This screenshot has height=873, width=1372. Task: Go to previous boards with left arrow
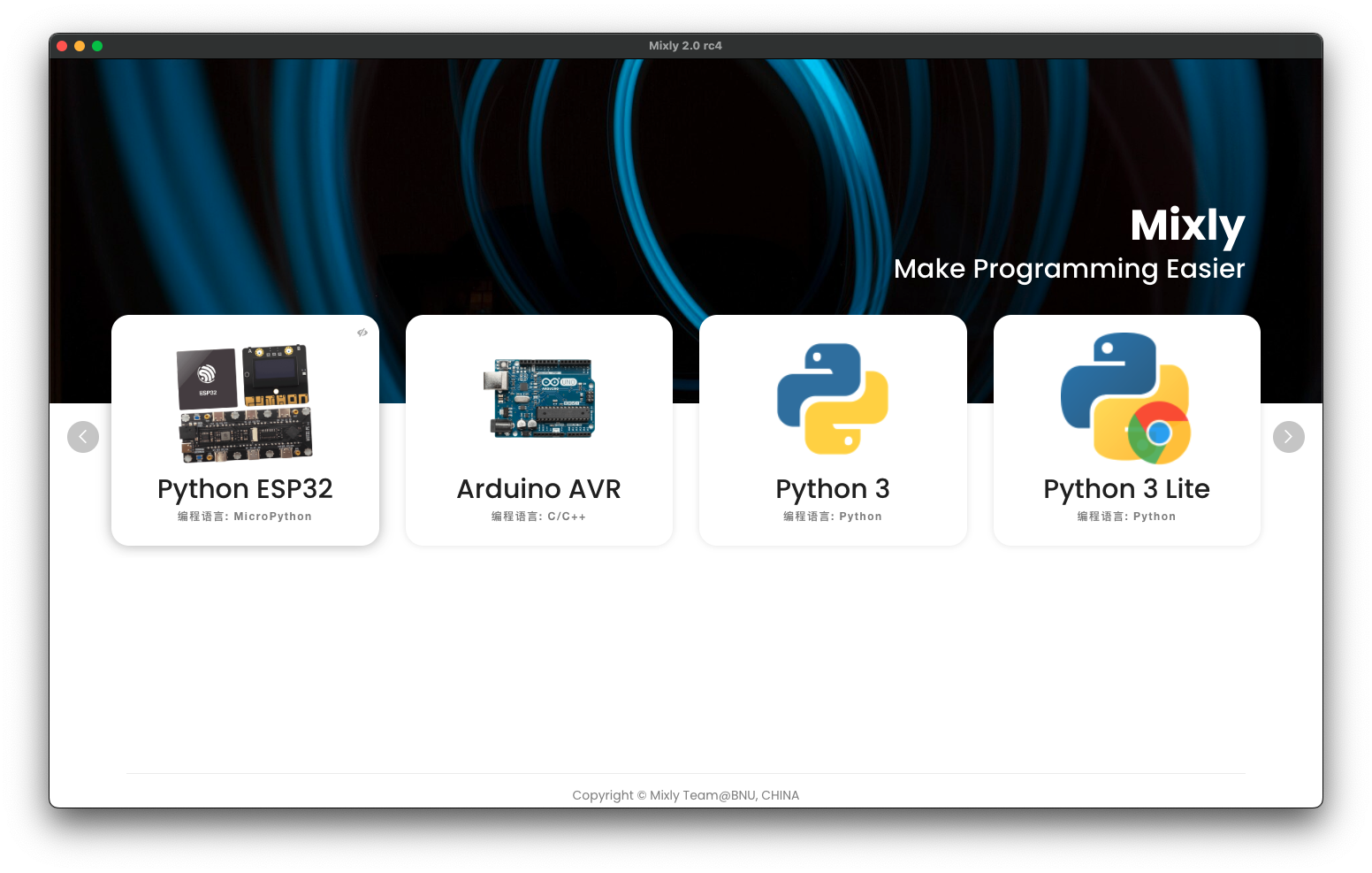click(x=83, y=437)
